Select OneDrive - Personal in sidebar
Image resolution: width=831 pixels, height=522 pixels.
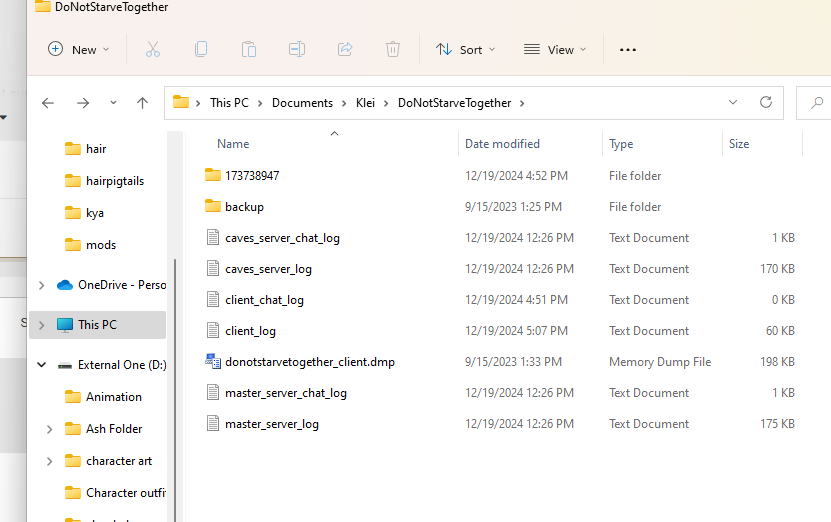point(121,285)
